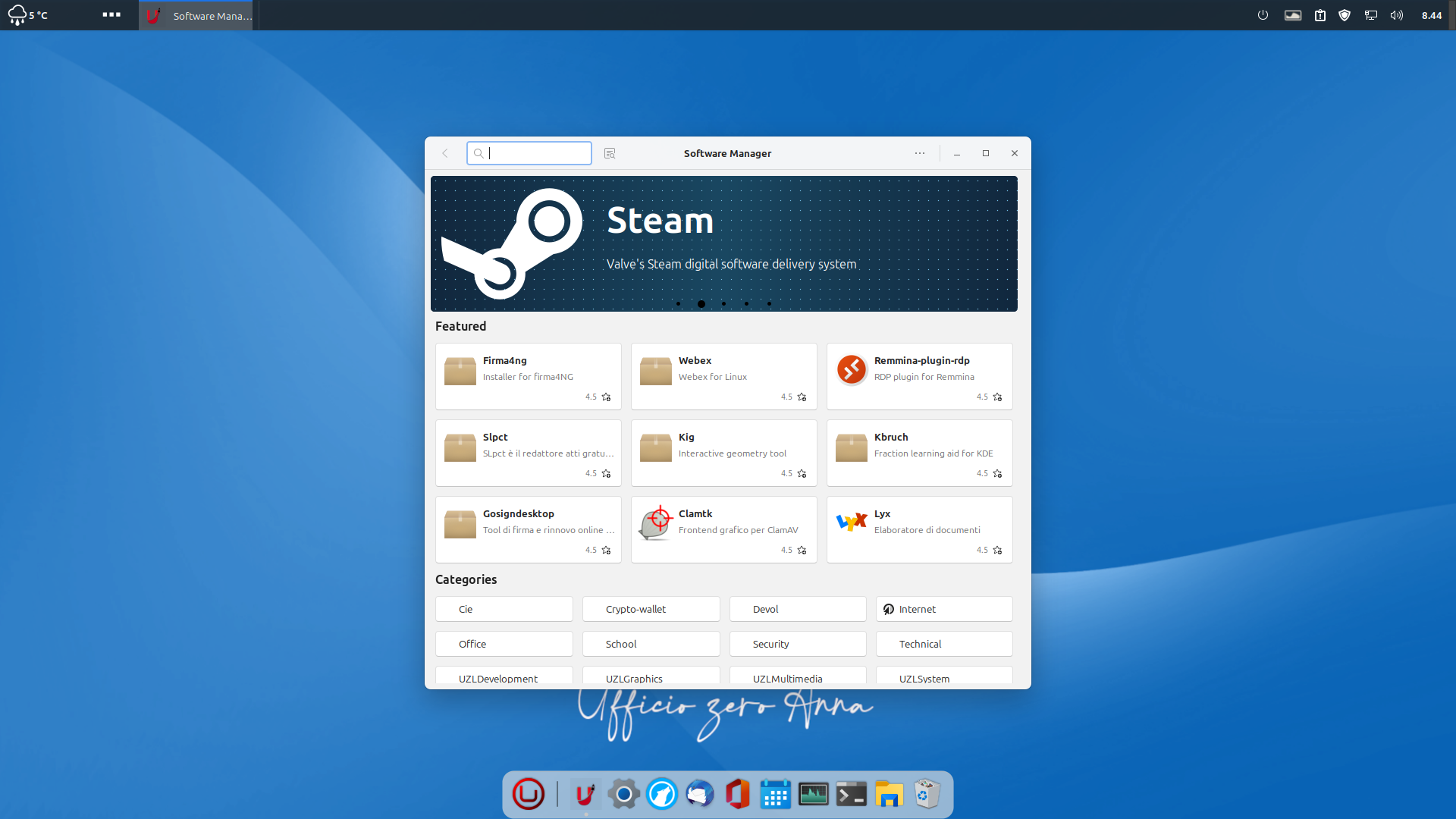The image size is (1456, 819).
Task: Browse the Crypto-wallet category
Action: [x=651, y=609]
